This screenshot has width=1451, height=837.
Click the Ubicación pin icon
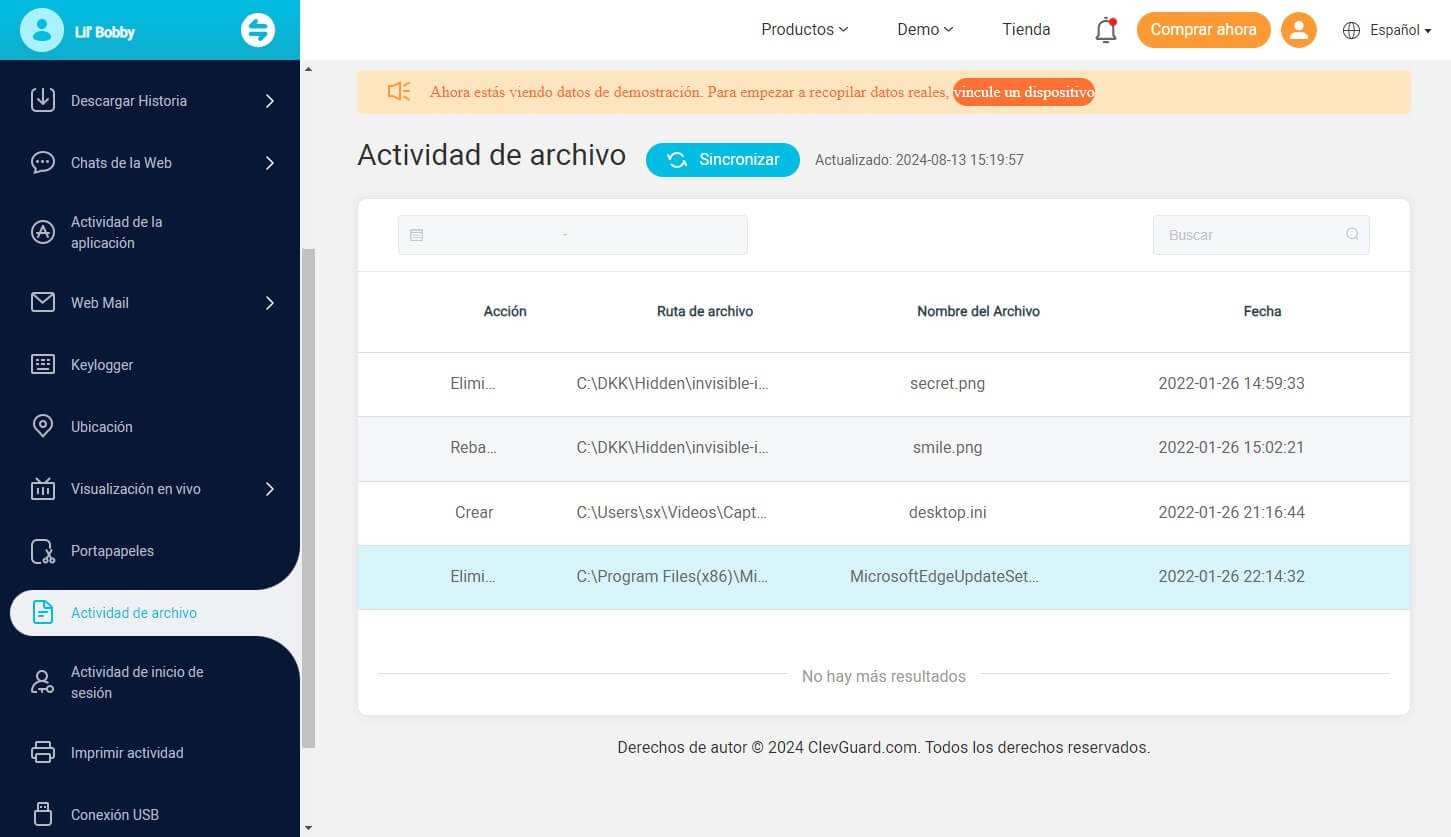[43, 426]
